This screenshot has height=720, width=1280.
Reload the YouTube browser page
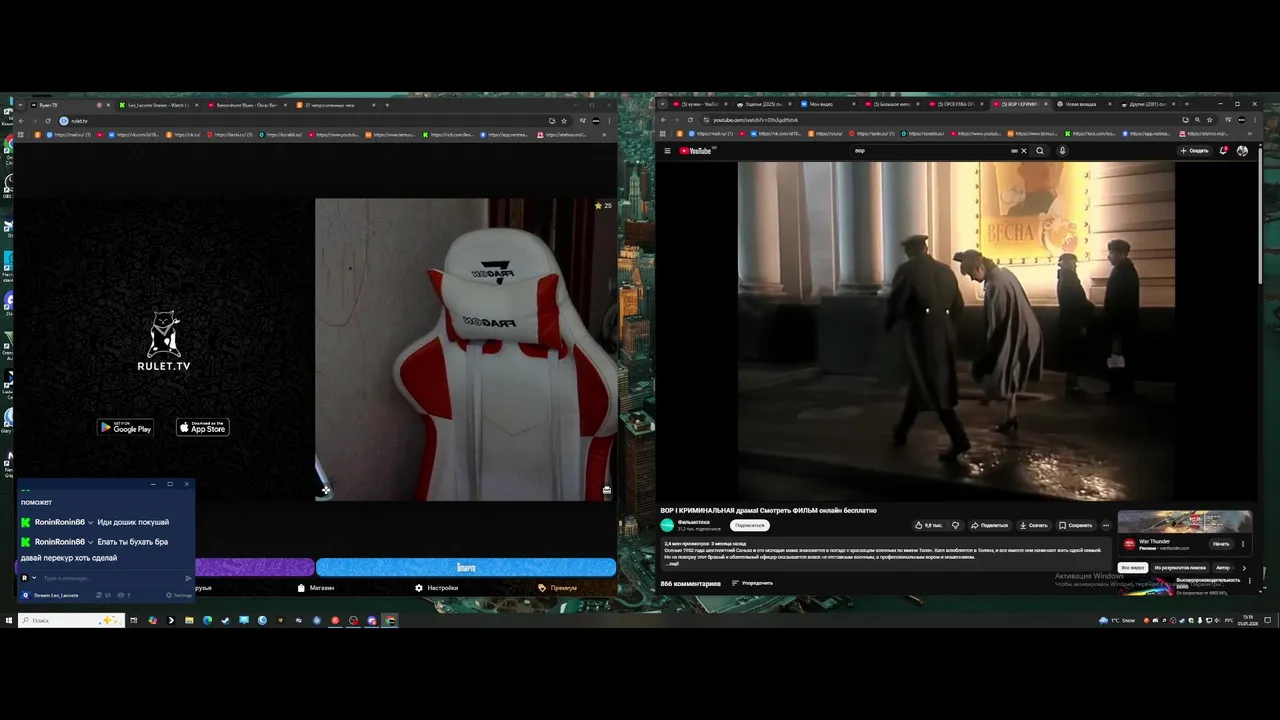click(x=690, y=120)
